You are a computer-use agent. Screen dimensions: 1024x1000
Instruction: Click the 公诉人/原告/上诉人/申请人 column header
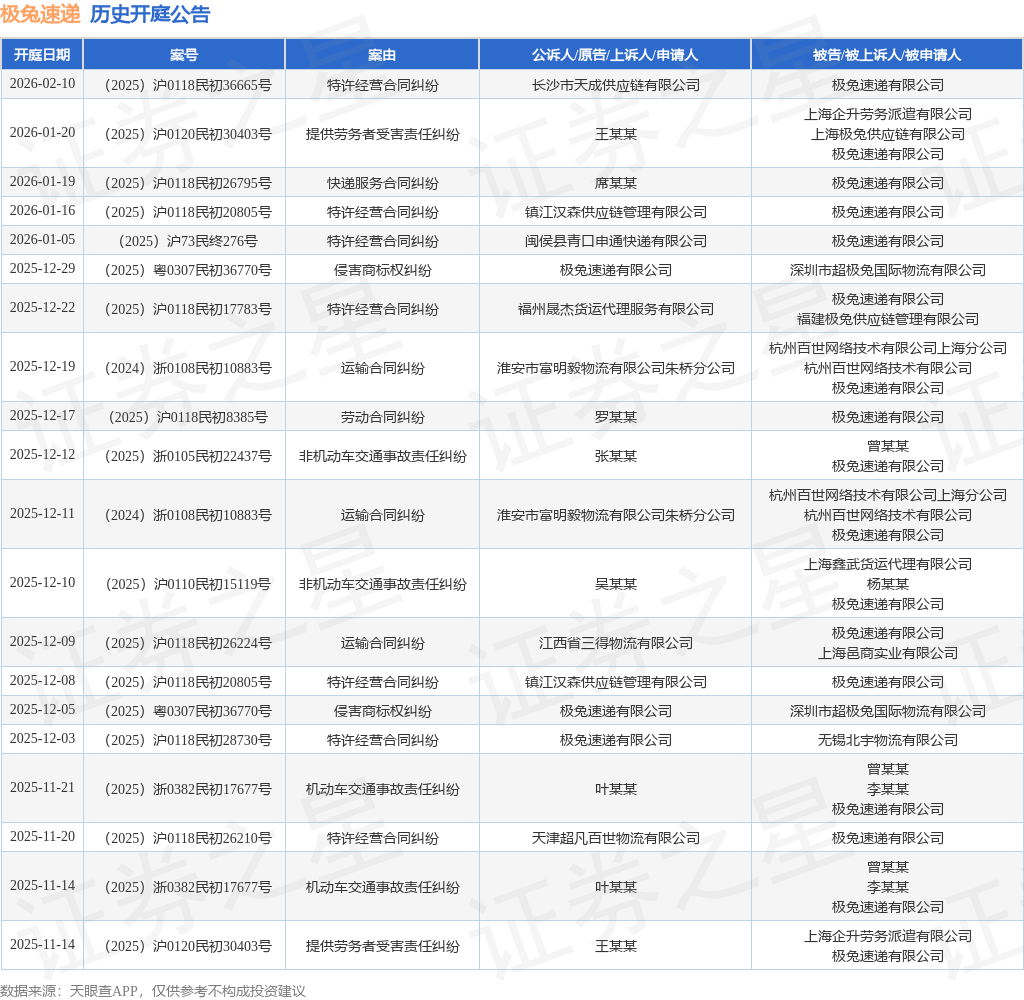coord(615,55)
